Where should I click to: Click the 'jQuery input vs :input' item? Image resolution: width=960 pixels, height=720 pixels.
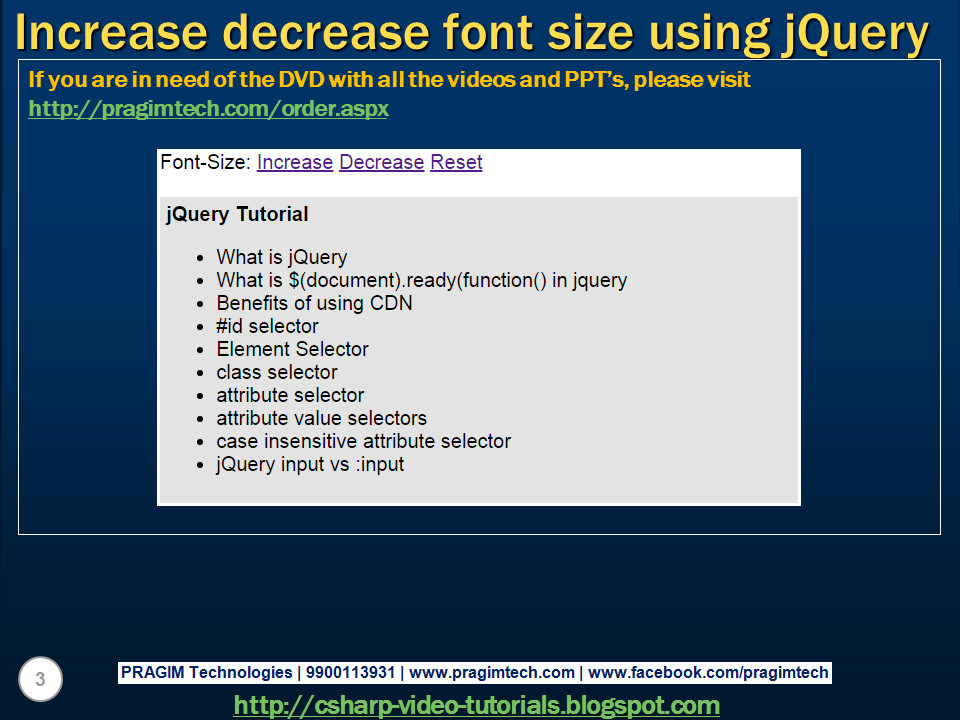(310, 464)
